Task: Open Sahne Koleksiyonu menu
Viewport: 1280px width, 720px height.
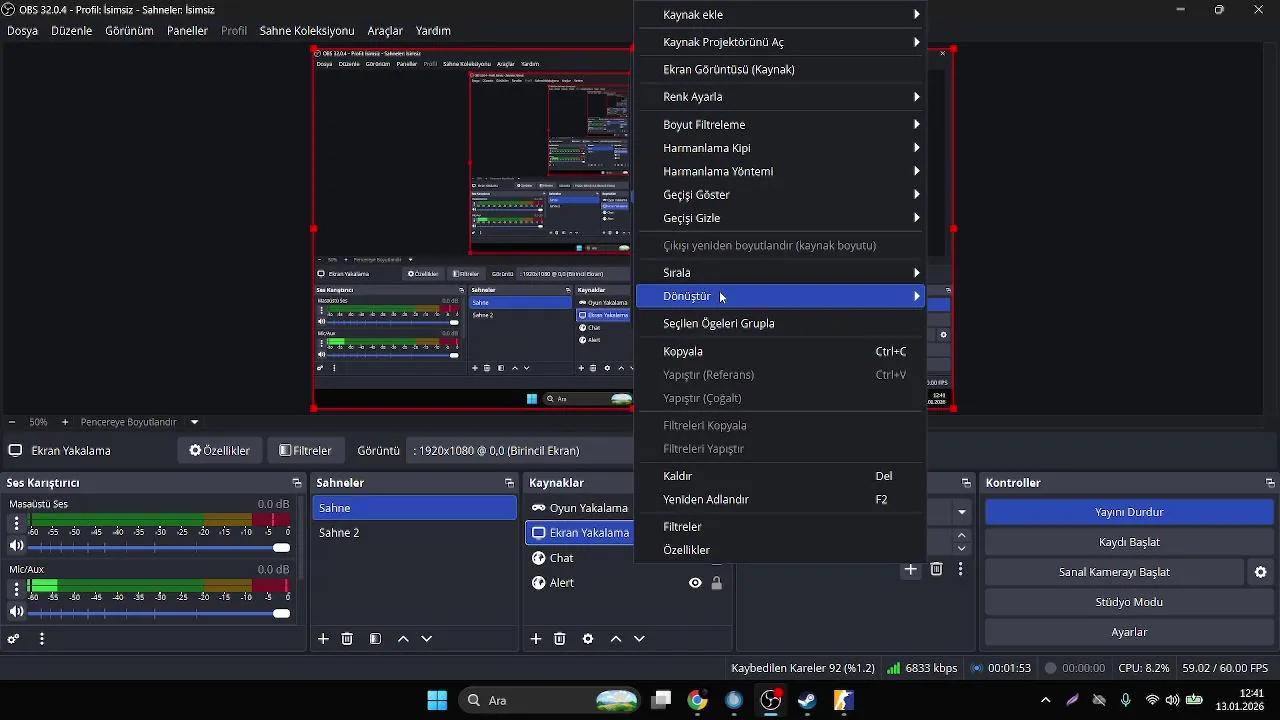Action: 307,31
